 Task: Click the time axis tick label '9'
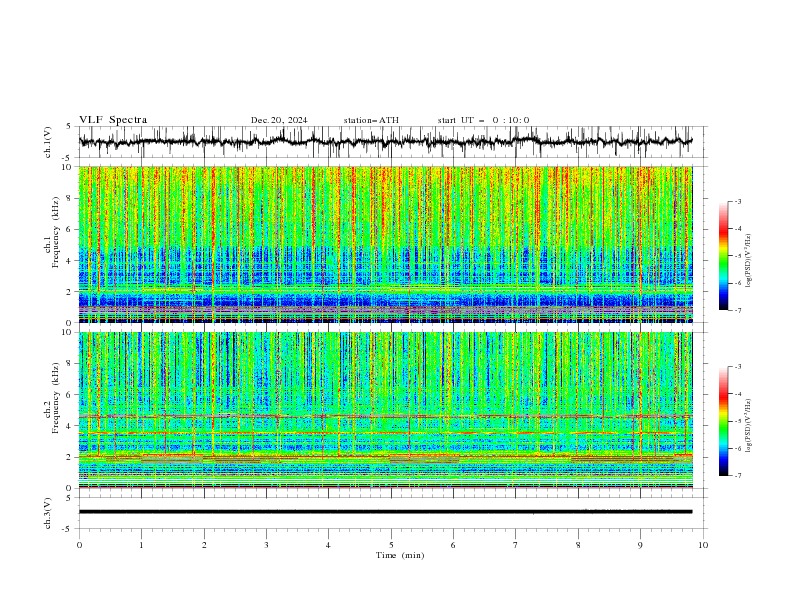[x=640, y=545]
